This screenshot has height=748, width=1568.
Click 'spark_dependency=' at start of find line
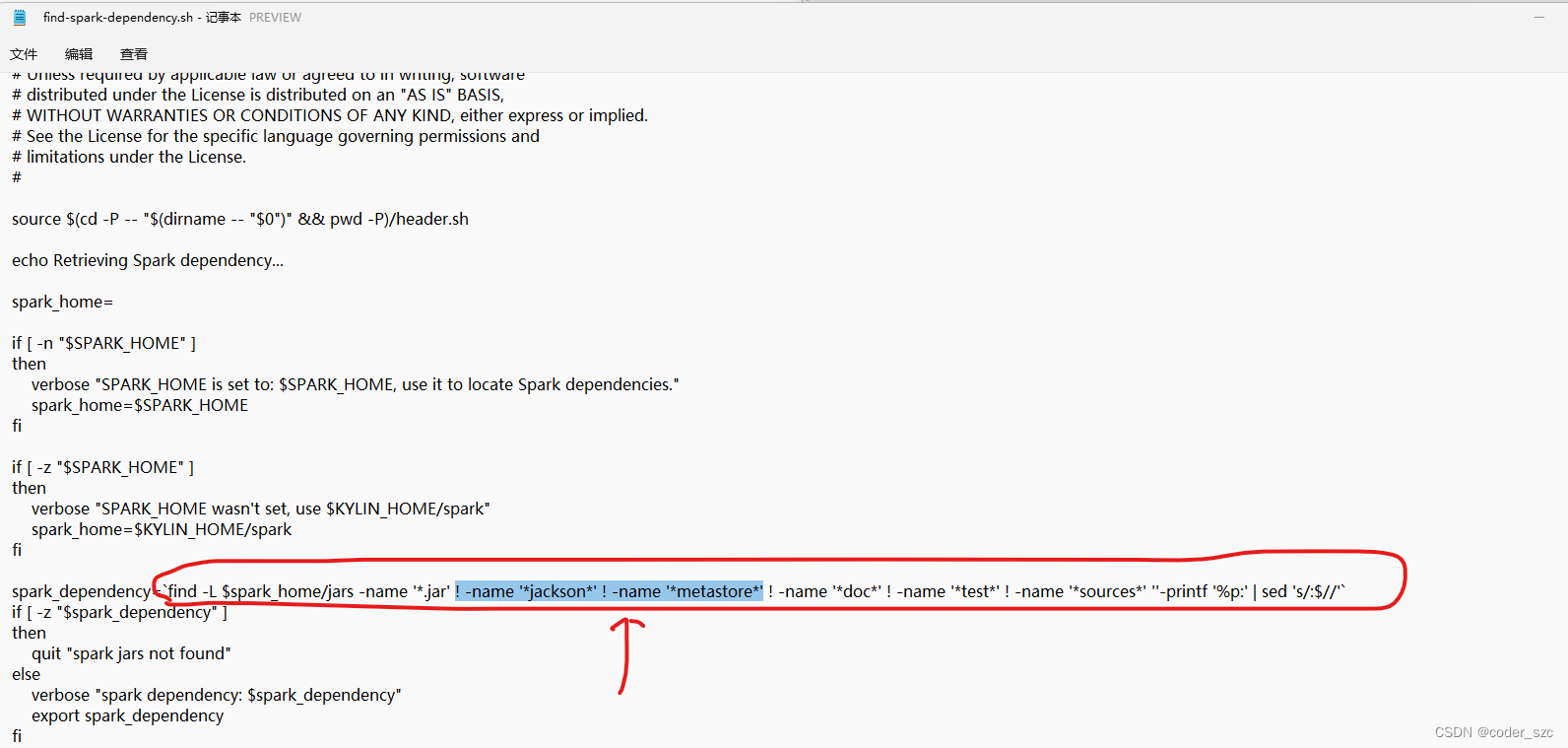click(86, 591)
